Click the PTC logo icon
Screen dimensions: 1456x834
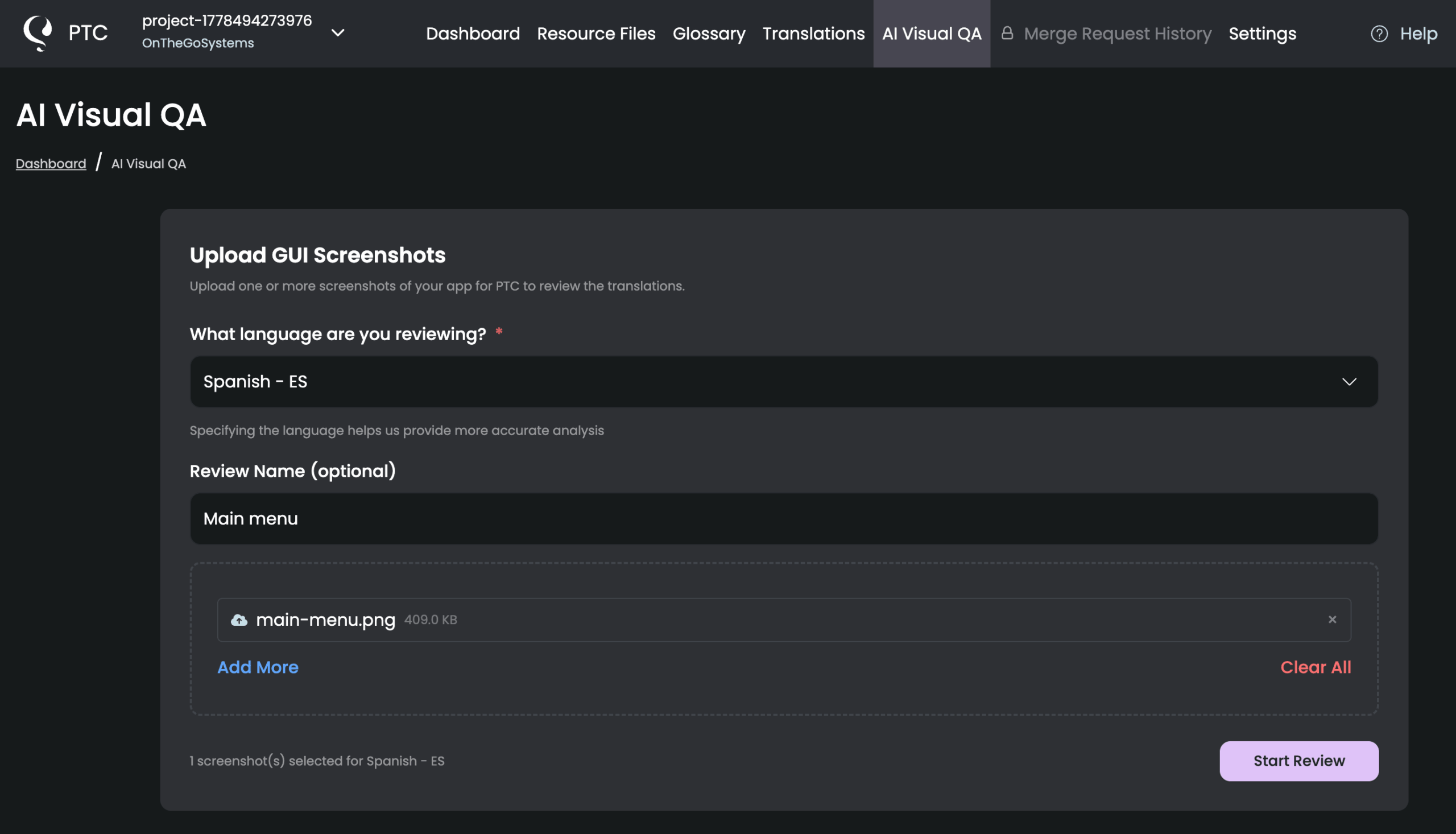coord(37,33)
